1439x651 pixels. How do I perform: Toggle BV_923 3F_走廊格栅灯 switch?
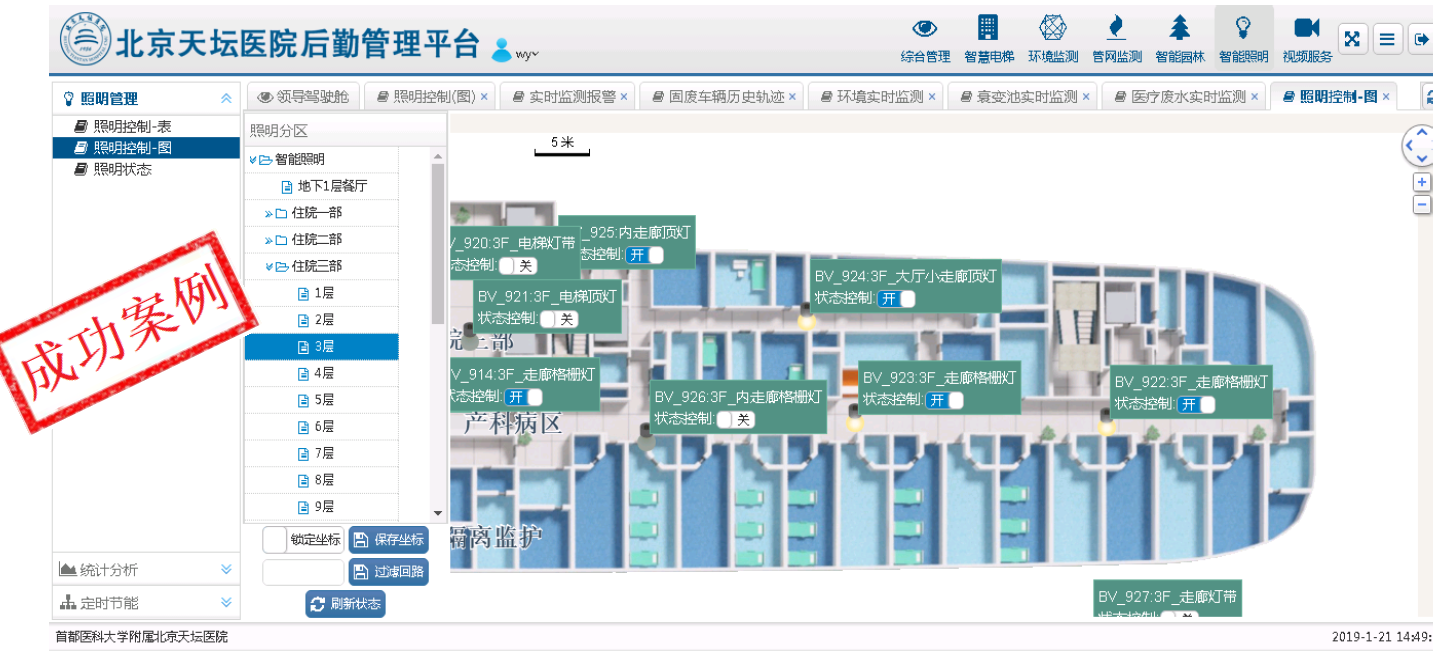pos(944,400)
